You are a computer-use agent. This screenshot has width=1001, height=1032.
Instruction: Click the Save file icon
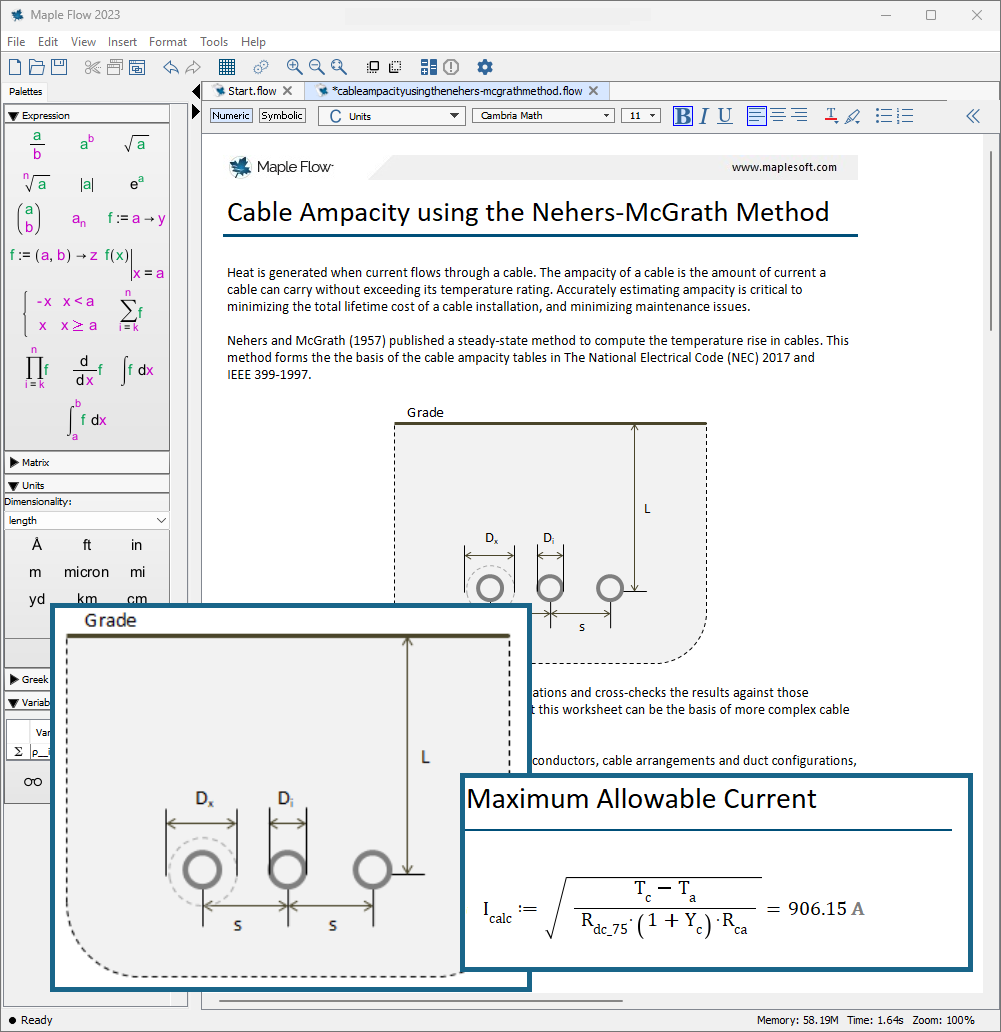click(x=59, y=67)
